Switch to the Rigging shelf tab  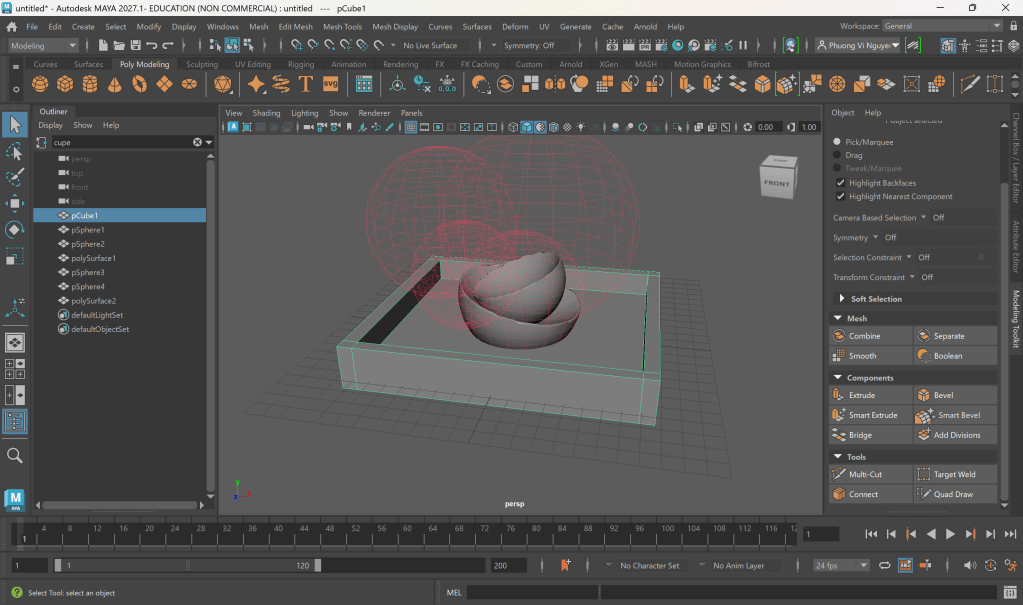click(x=301, y=64)
